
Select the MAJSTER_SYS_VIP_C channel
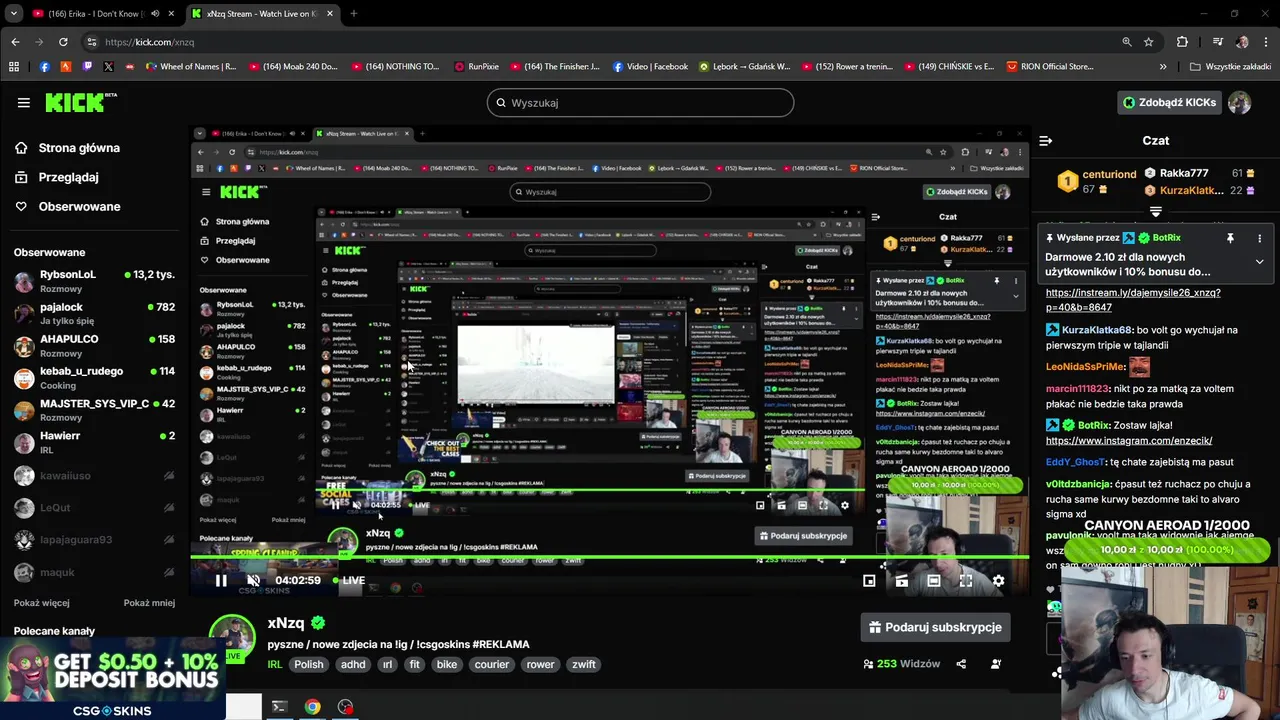(x=94, y=410)
